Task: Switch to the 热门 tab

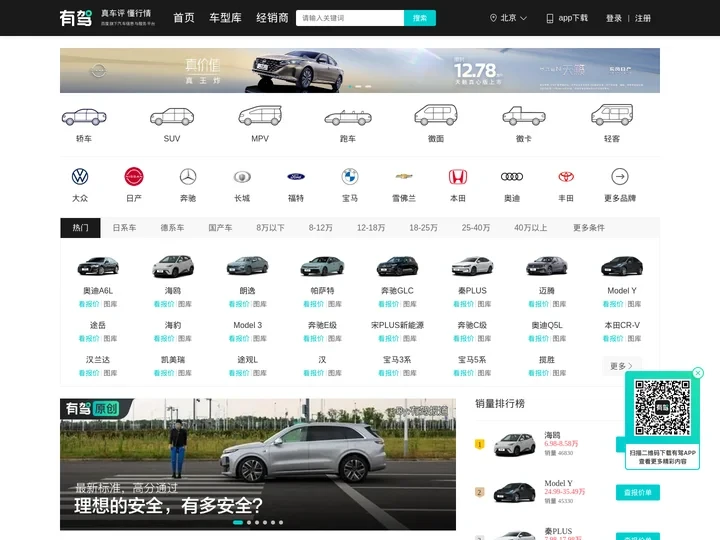Action: 80,228
